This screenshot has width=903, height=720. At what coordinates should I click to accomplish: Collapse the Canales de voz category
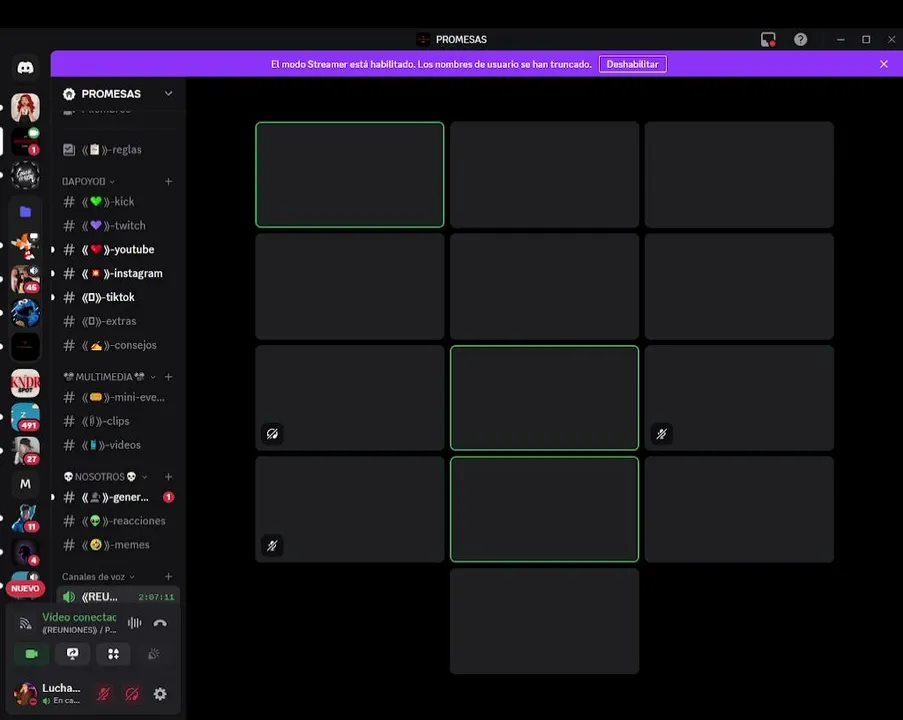[98, 577]
